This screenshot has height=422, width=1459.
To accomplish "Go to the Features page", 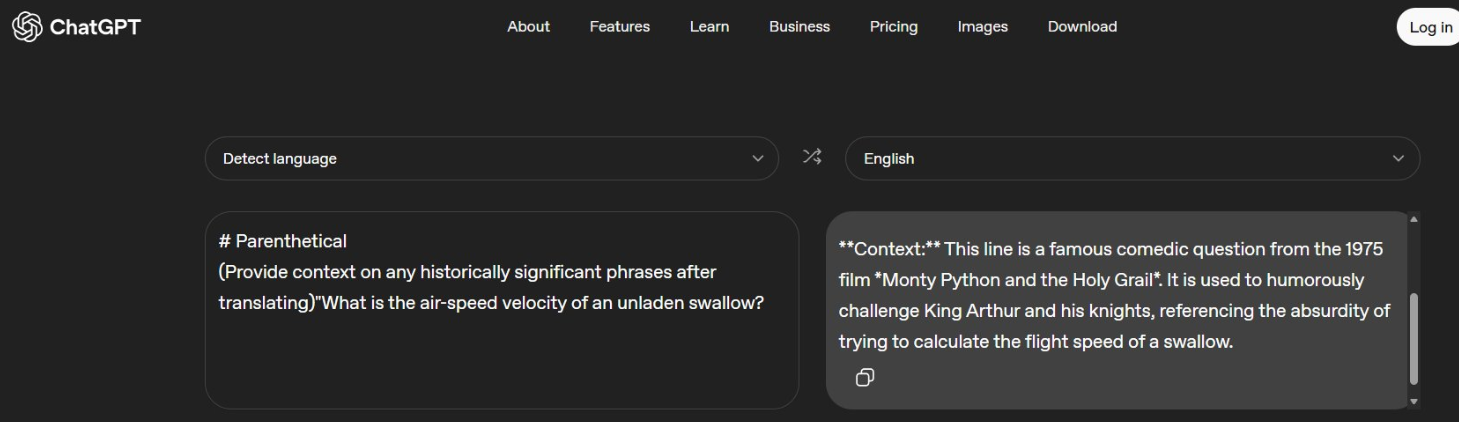I will [619, 27].
